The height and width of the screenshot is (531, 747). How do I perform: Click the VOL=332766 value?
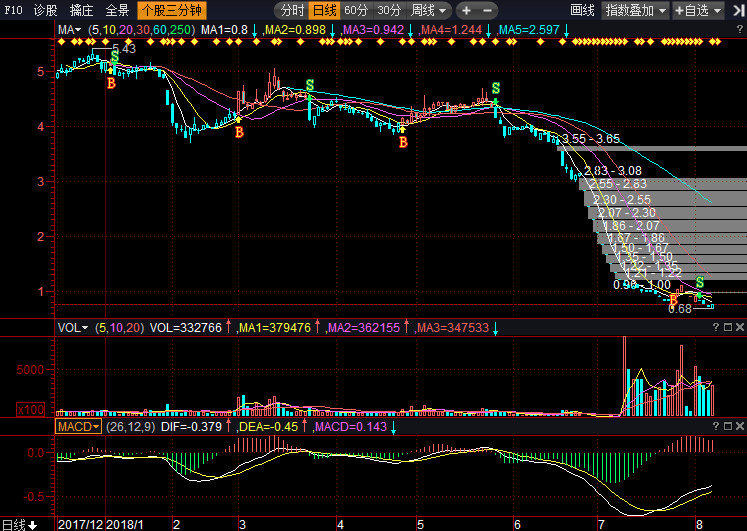coord(186,328)
